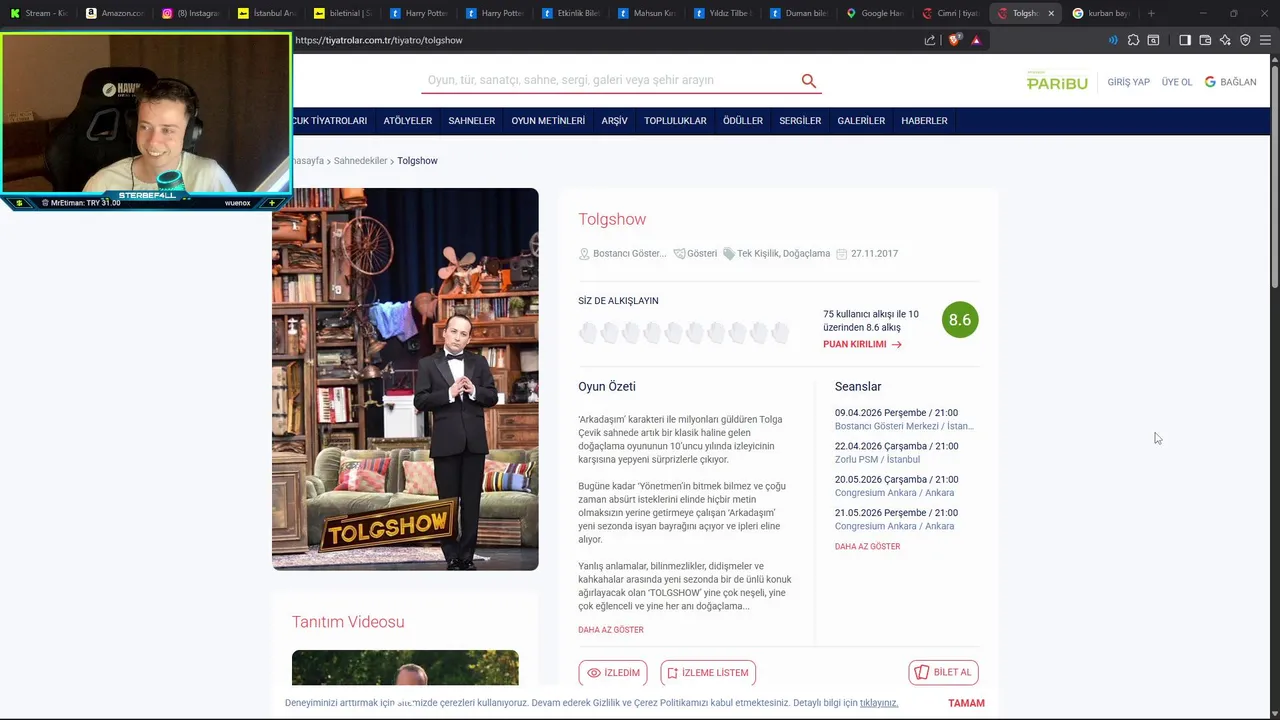
Task: Open browser main menu hamburger icon
Action: pyautogui.click(x=1265, y=40)
